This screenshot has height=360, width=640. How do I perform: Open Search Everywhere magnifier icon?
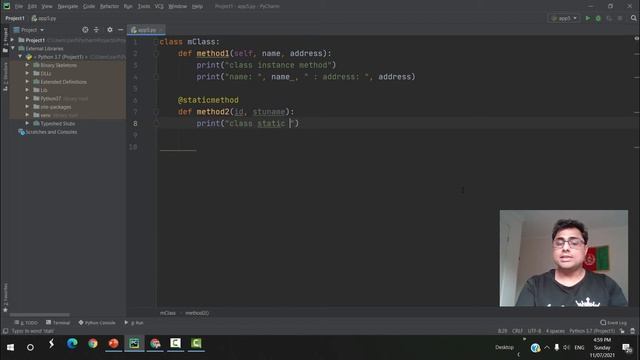coord(633,18)
